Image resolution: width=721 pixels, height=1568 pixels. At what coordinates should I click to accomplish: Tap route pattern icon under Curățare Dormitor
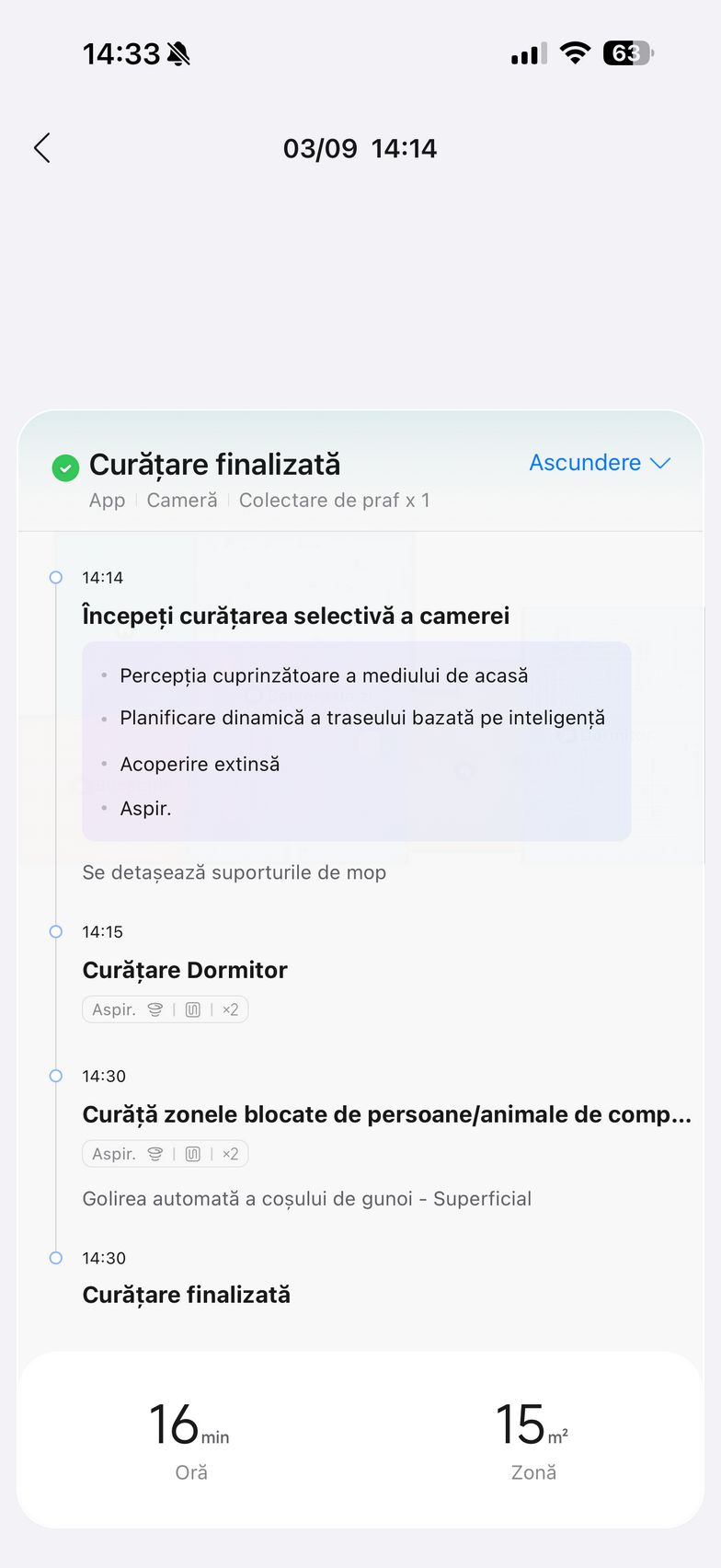pyautogui.click(x=193, y=1009)
